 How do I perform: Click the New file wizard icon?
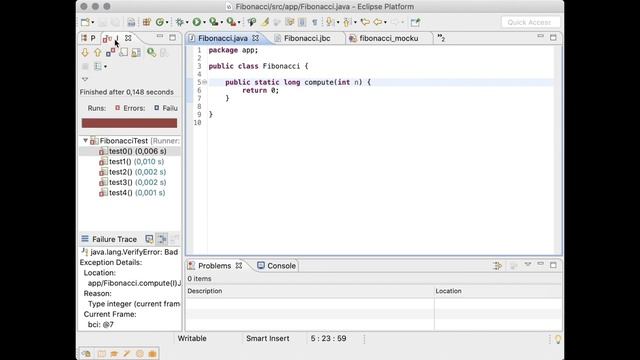[x=85, y=22]
